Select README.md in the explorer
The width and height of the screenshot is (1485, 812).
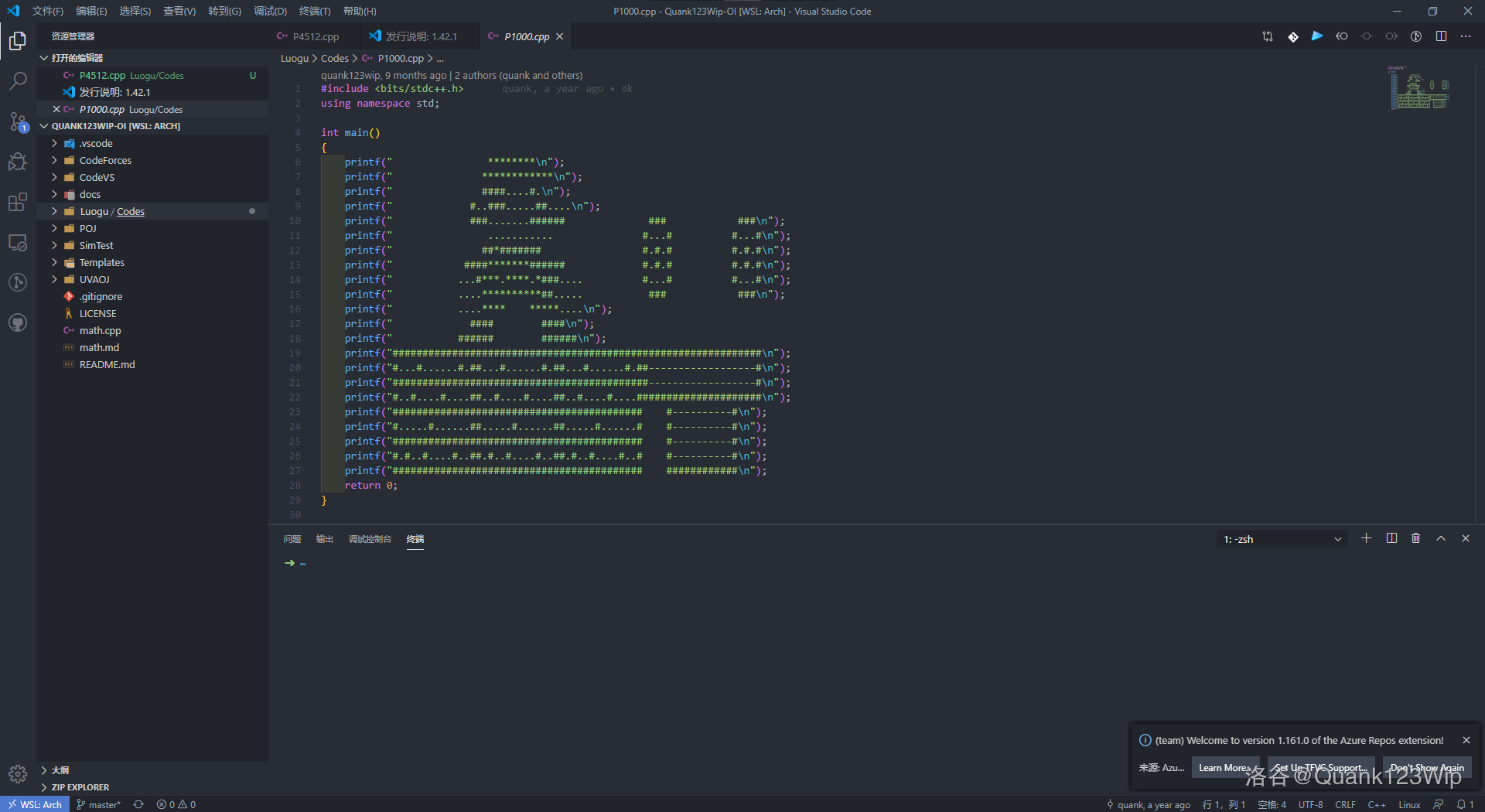point(106,364)
